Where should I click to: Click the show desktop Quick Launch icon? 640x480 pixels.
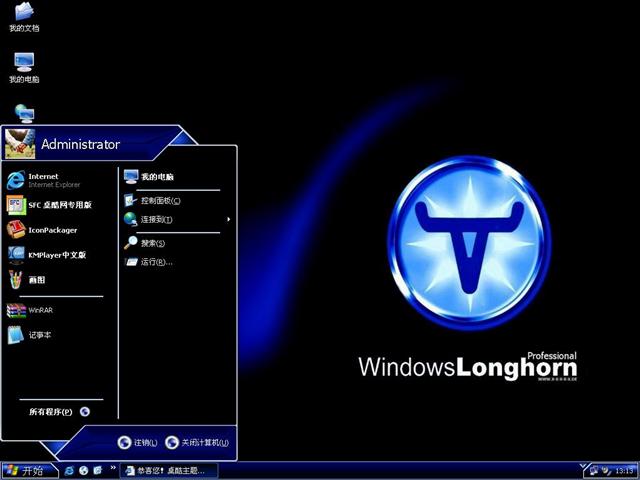pos(98,471)
